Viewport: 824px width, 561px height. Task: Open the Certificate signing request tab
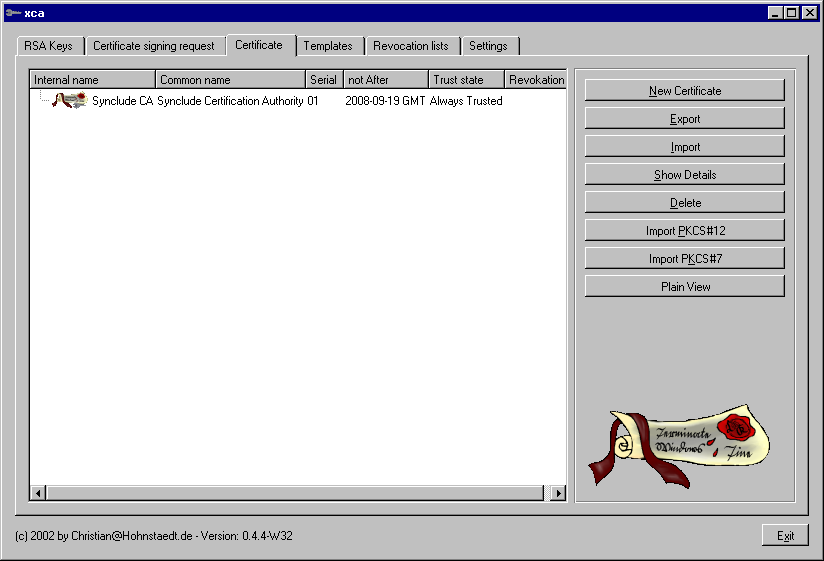(x=154, y=46)
